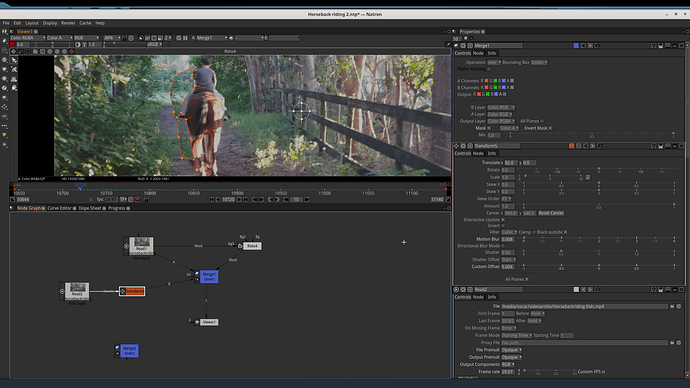The height and width of the screenshot is (388, 690).
Task: Click the viewer gain red toggle icon
Action: [x=13, y=44]
